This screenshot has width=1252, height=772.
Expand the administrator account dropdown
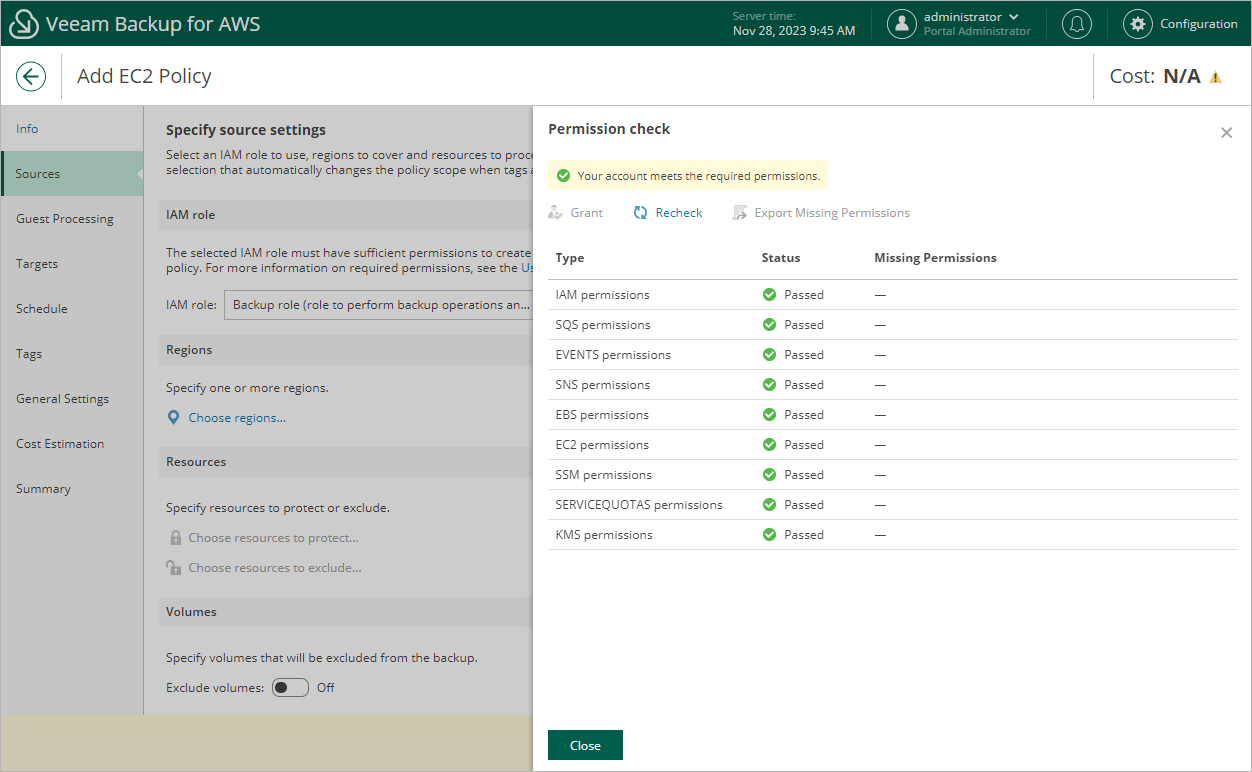tap(1014, 17)
